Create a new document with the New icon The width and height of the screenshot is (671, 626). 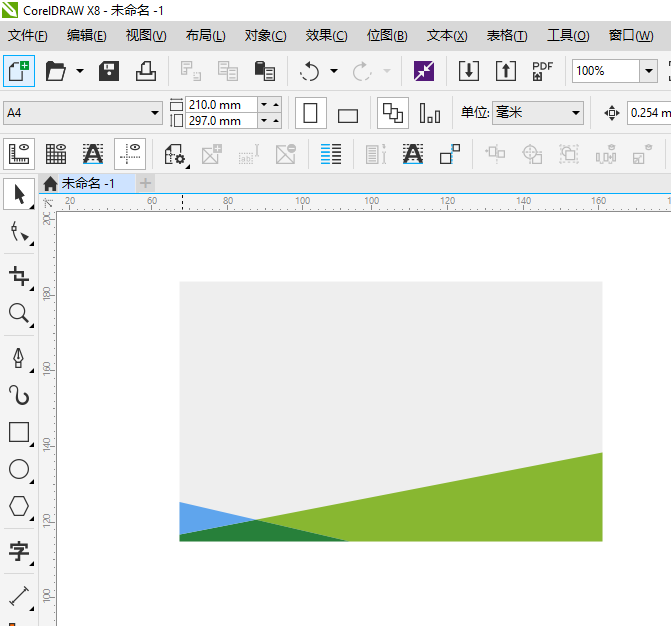click(x=19, y=71)
